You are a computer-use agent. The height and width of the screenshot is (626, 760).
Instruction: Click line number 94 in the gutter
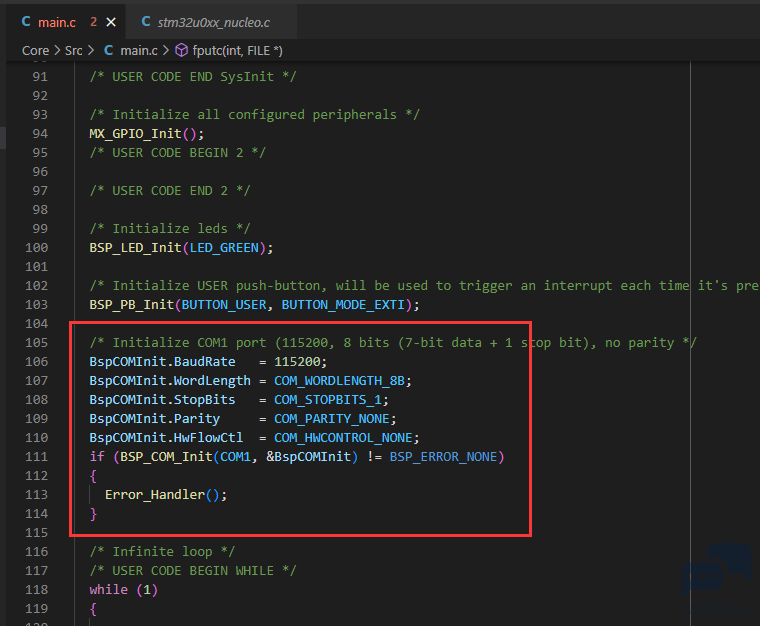(x=40, y=134)
